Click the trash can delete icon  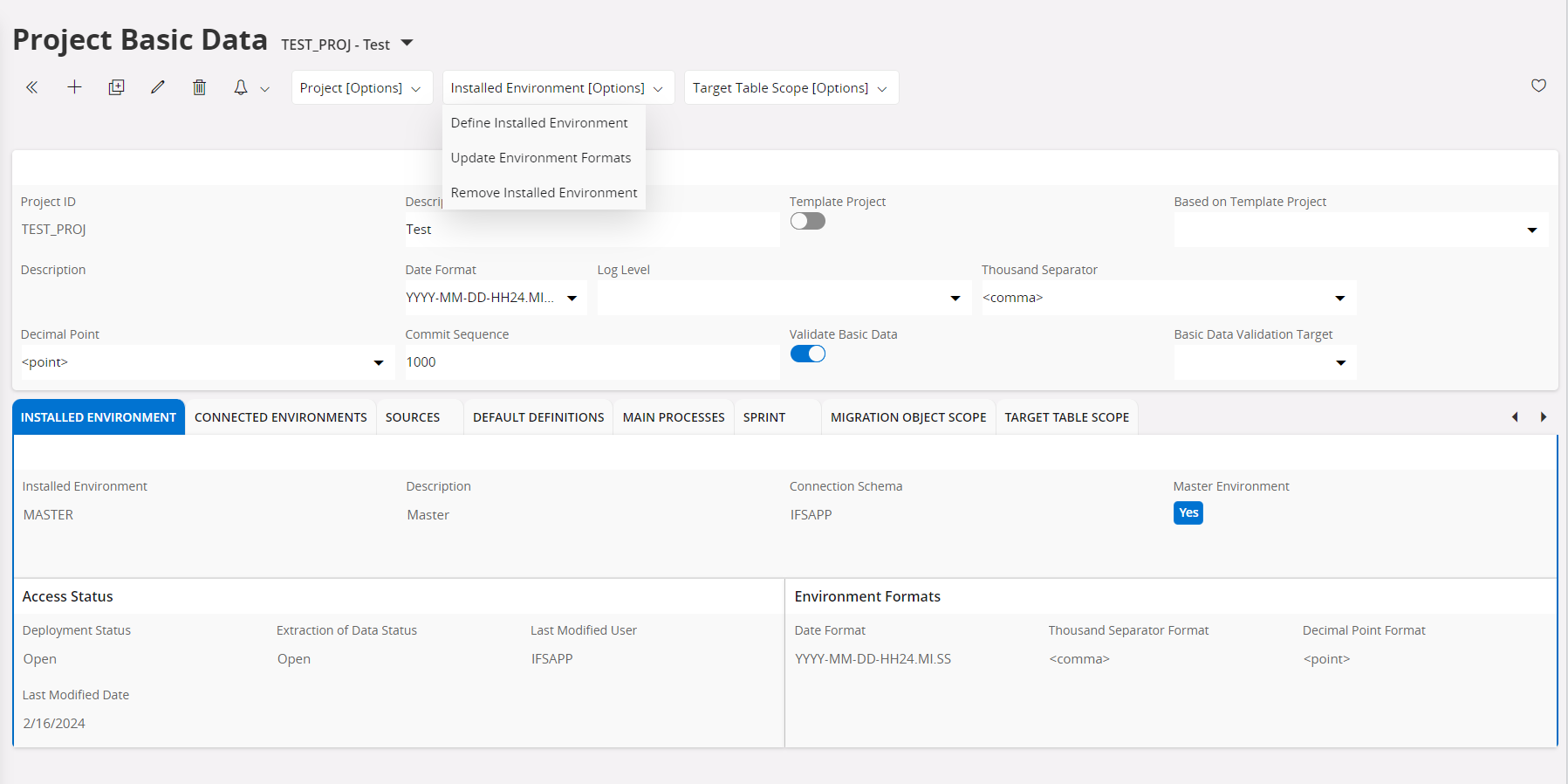click(200, 87)
